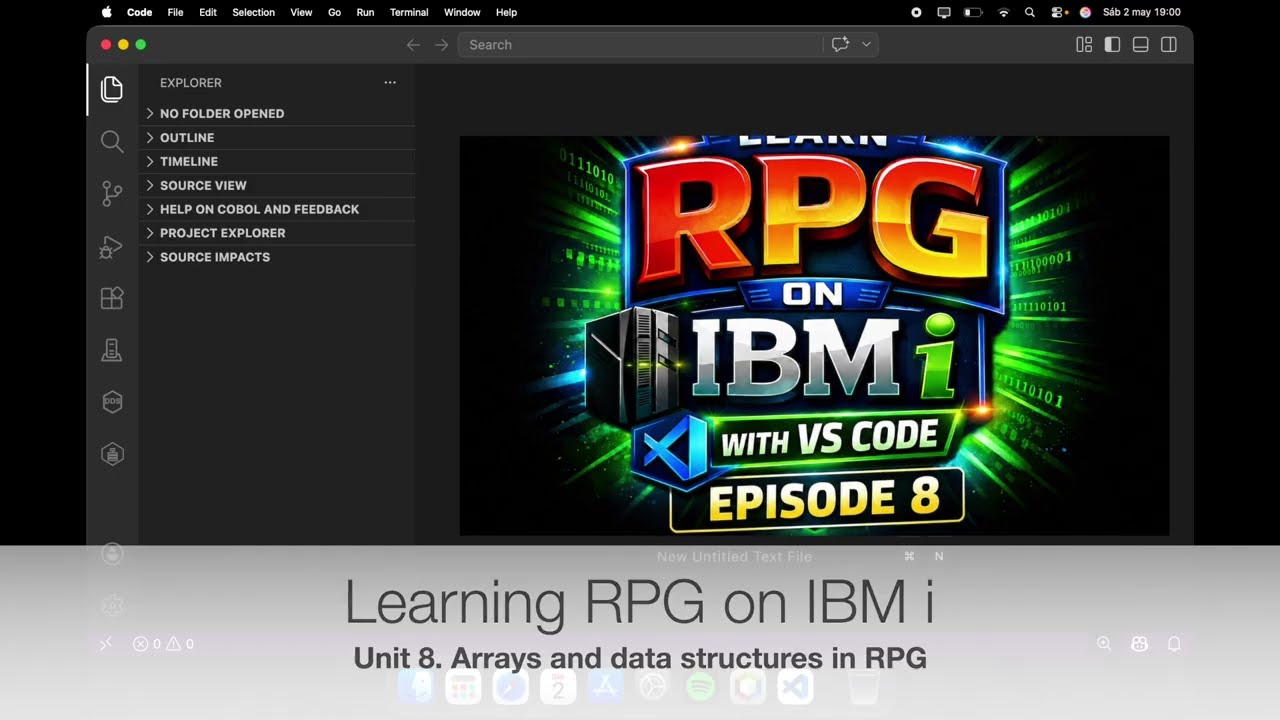Screen dimensions: 1280x720
Task: Open the Problems errors and warnings status indicator
Action: pos(164,644)
